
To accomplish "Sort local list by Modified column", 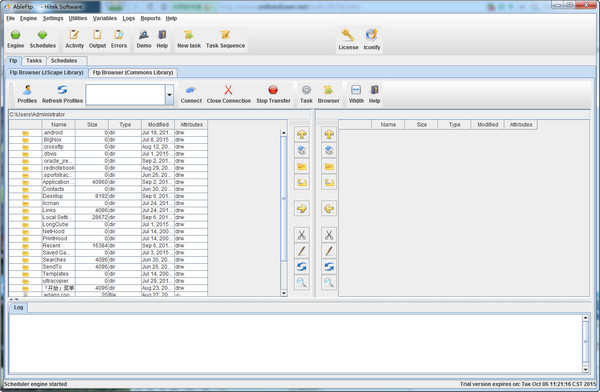I will [x=158, y=124].
